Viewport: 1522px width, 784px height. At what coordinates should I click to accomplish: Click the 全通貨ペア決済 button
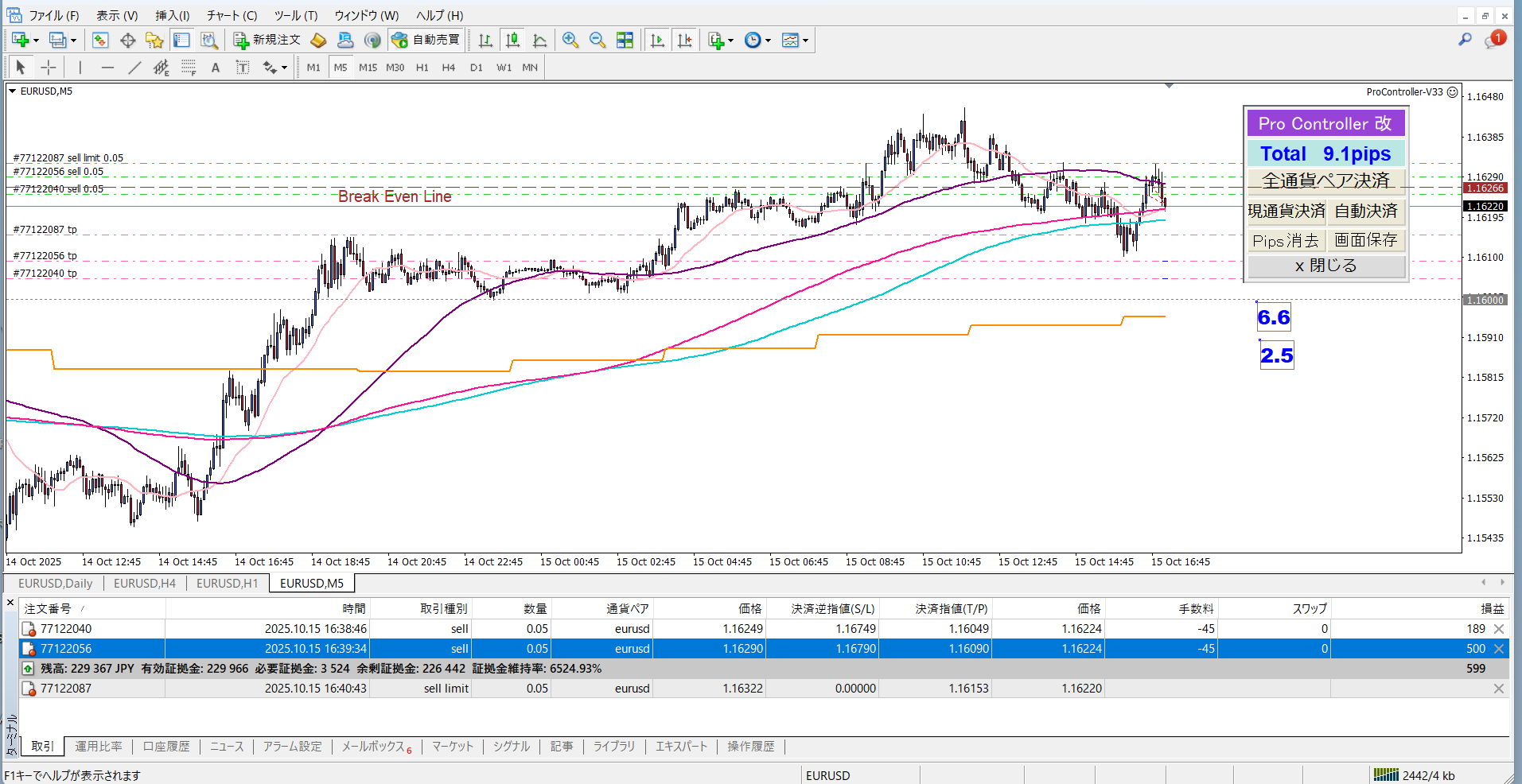[x=1325, y=180]
